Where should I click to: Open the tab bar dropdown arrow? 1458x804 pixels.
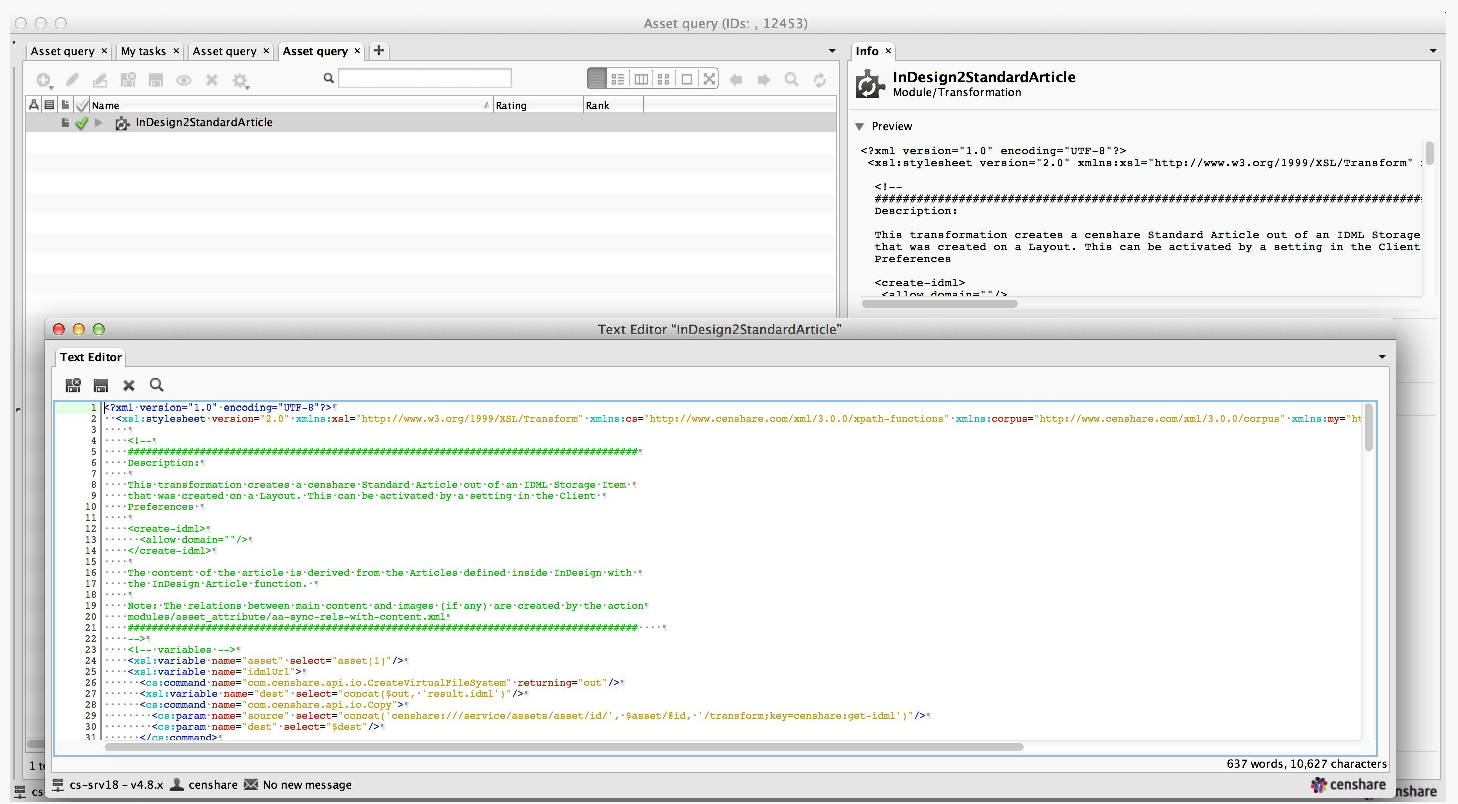coord(831,51)
